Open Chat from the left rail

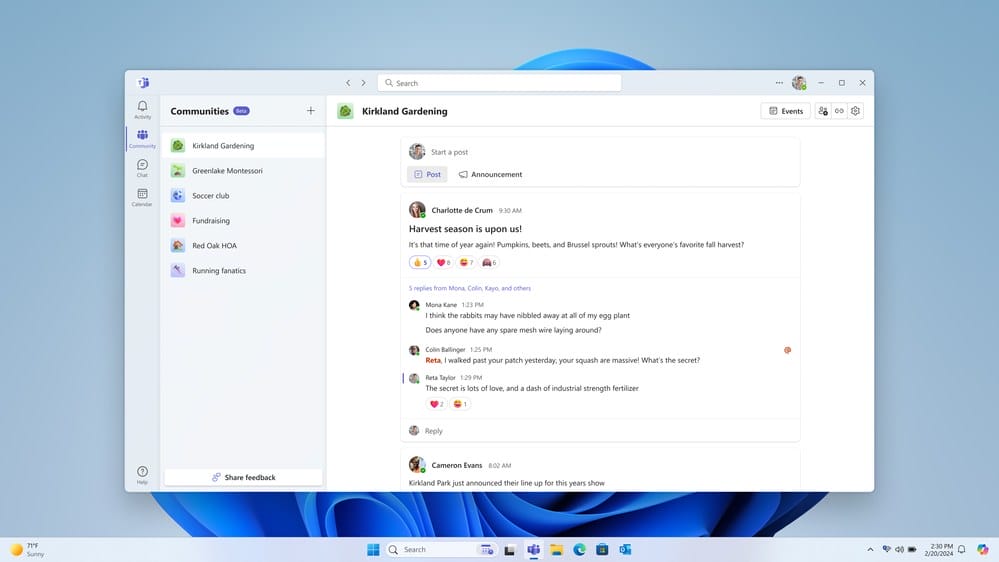pyautogui.click(x=142, y=167)
